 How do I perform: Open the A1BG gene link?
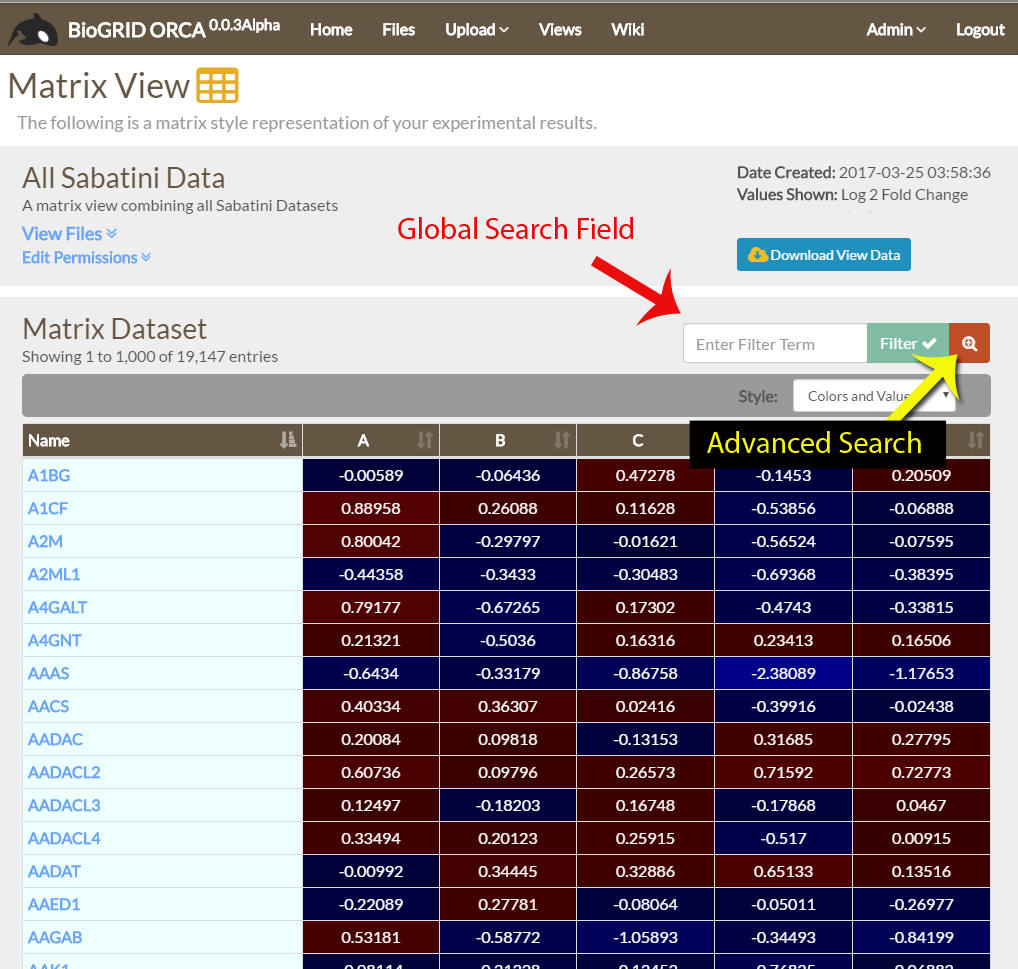[49, 475]
